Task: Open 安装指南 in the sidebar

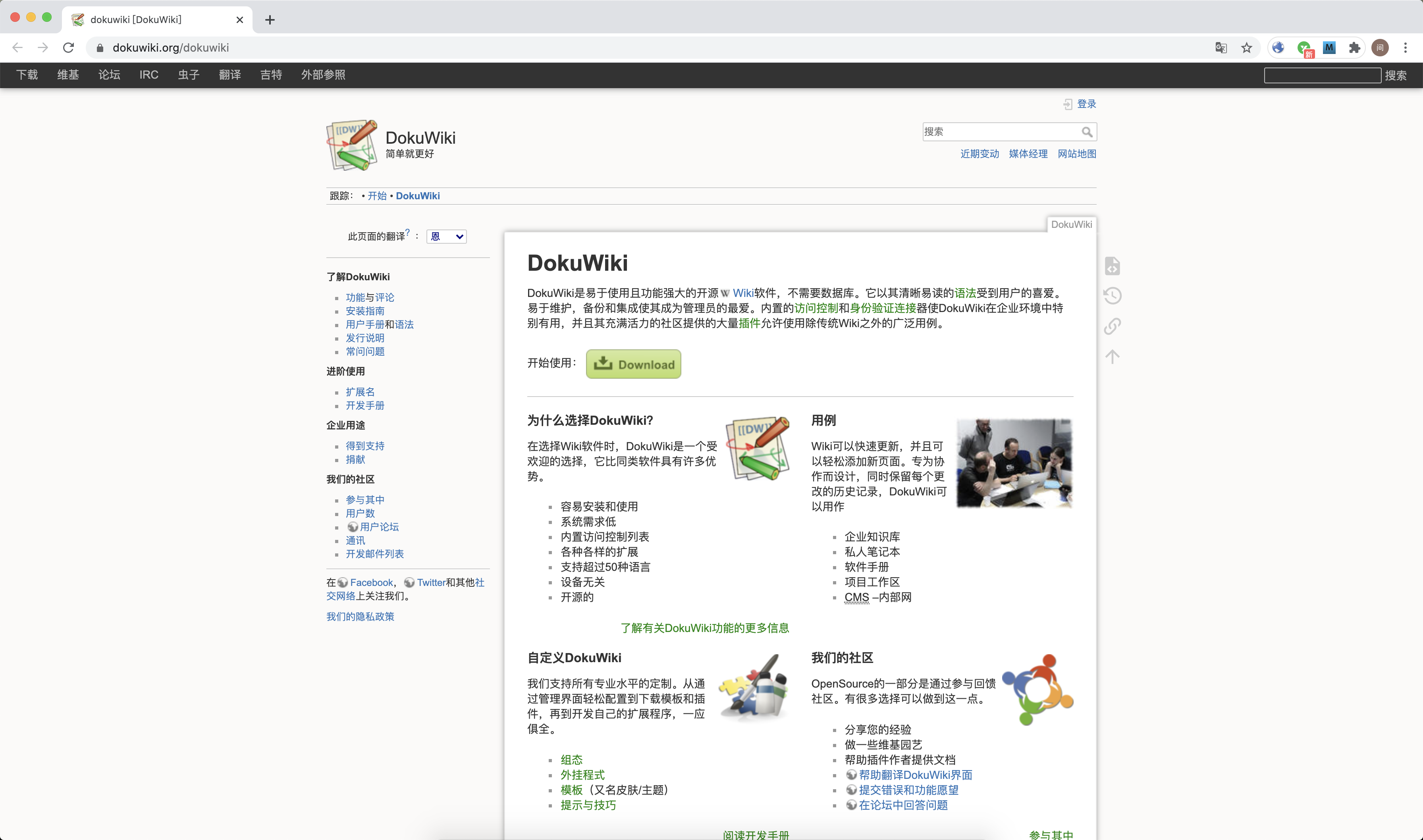Action: click(365, 311)
